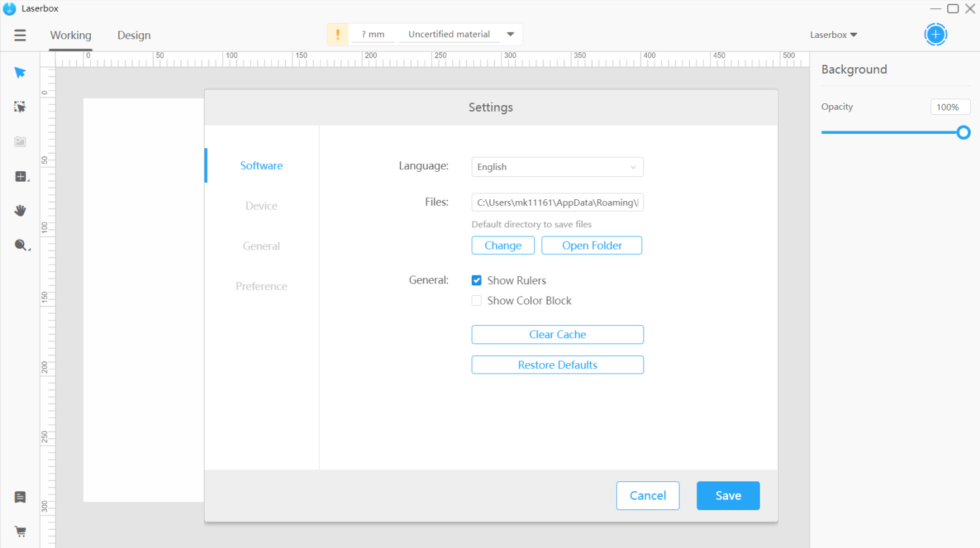This screenshot has width=980, height=548.
Task: Click the Laserbox app logo
Action: (9, 9)
